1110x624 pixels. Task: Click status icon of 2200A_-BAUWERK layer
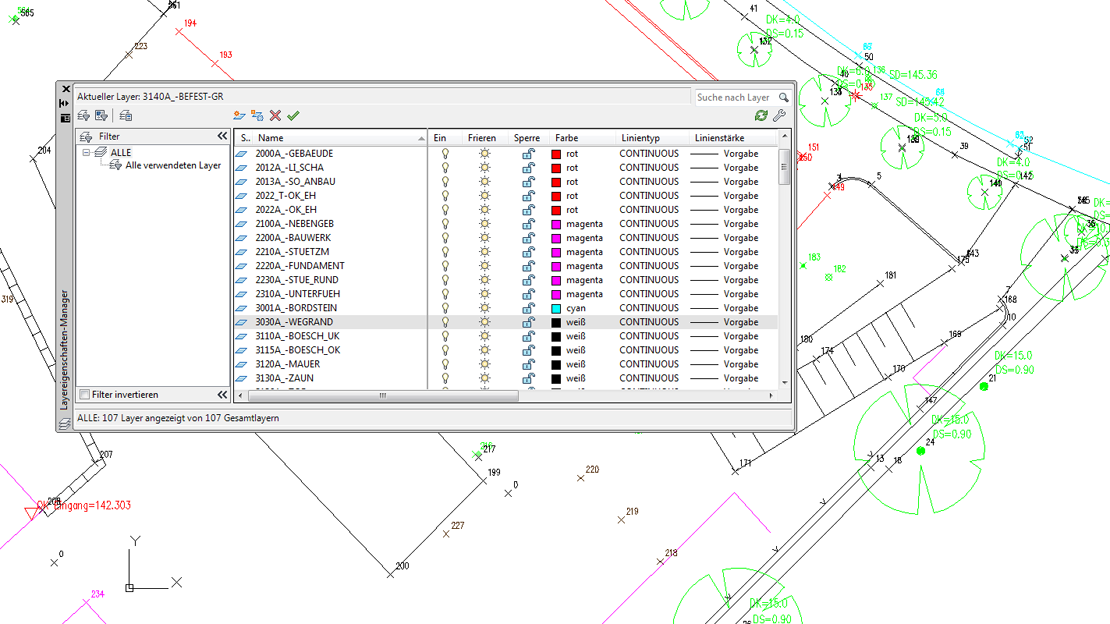tap(242, 238)
